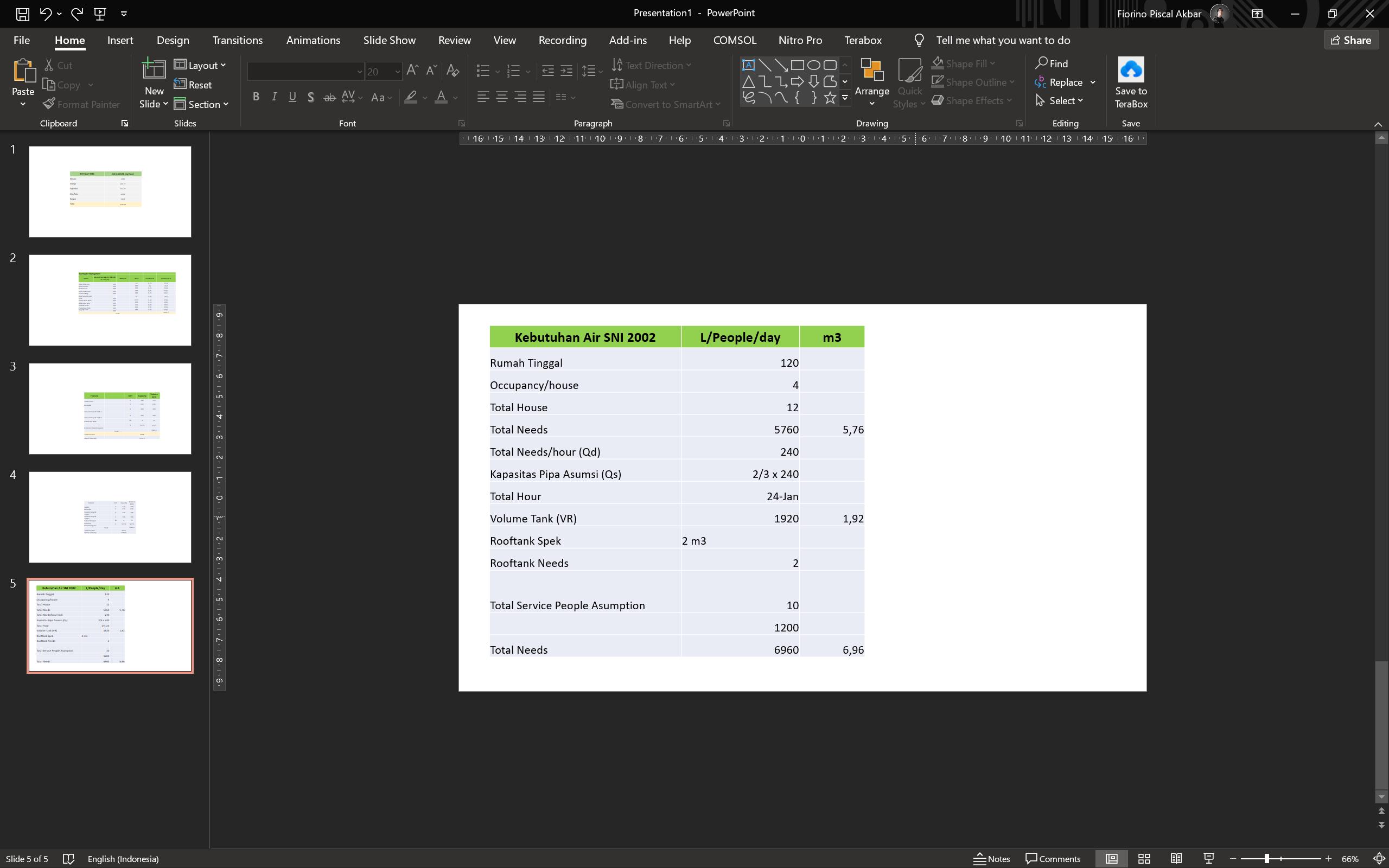
Task: Switch to the Transitions tab
Action: tap(237, 40)
